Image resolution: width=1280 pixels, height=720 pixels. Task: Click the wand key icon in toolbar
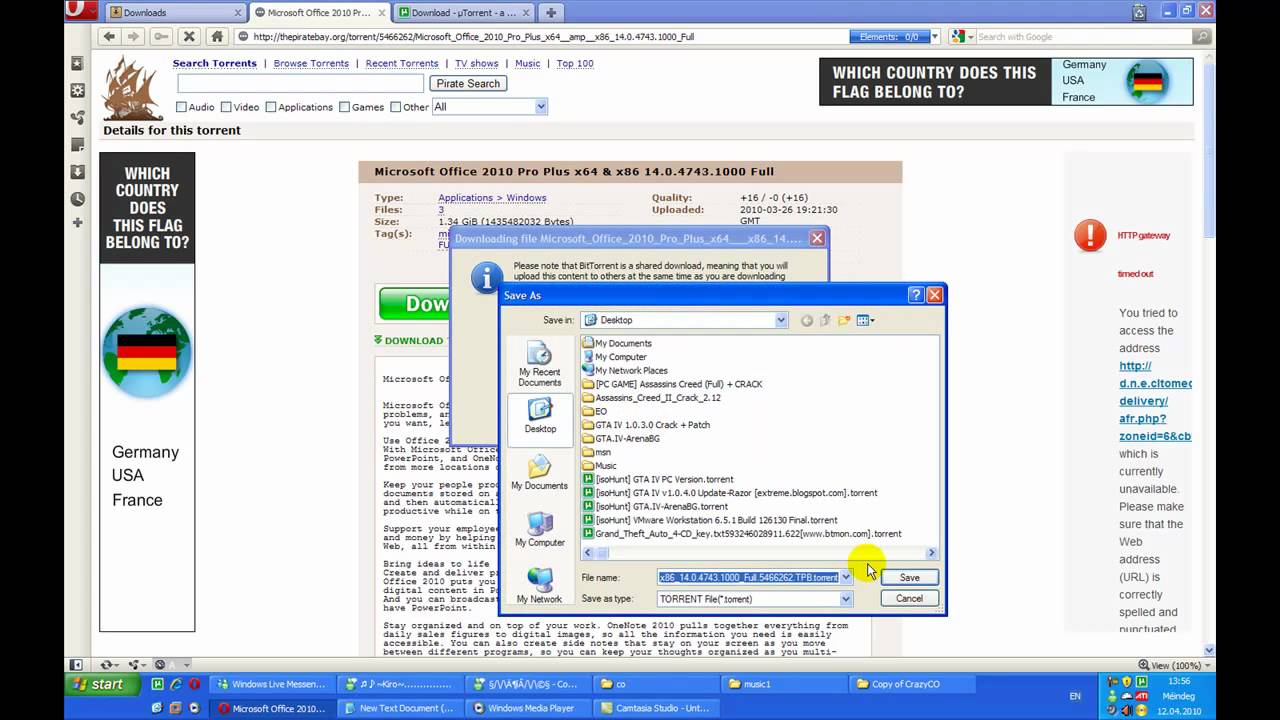pyautogui.click(x=161, y=36)
